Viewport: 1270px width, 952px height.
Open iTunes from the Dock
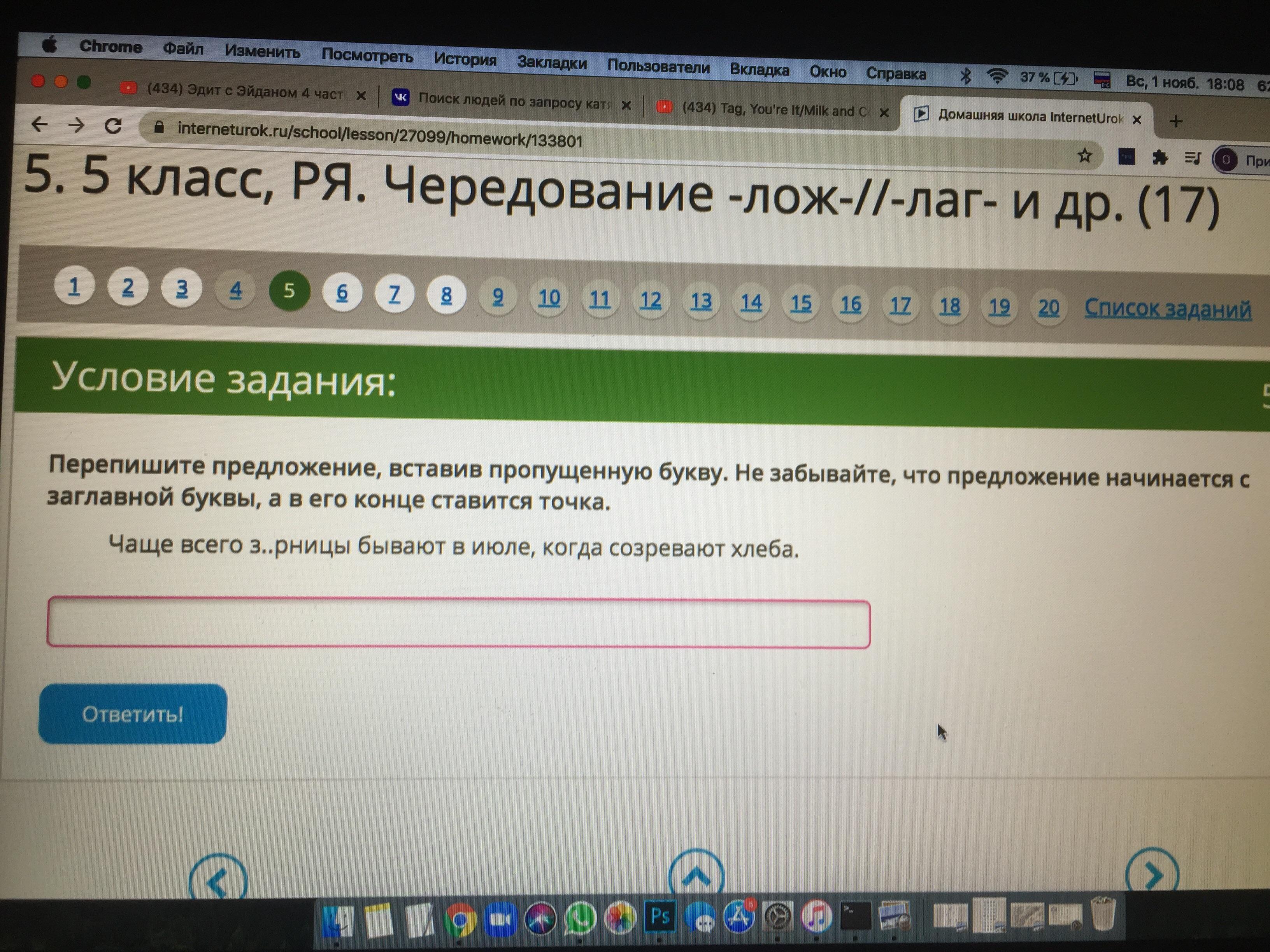point(817,917)
